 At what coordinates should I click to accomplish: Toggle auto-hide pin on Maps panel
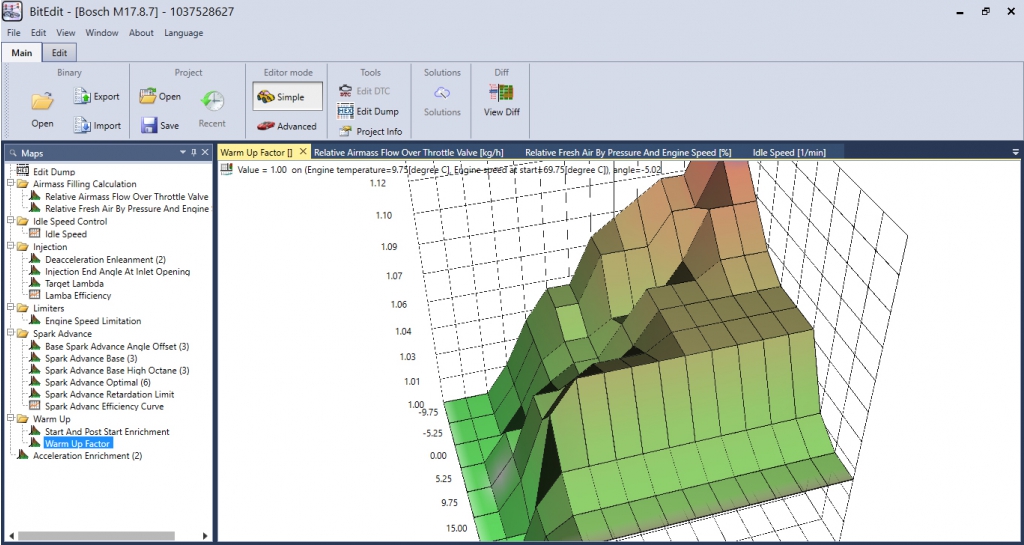pos(193,153)
